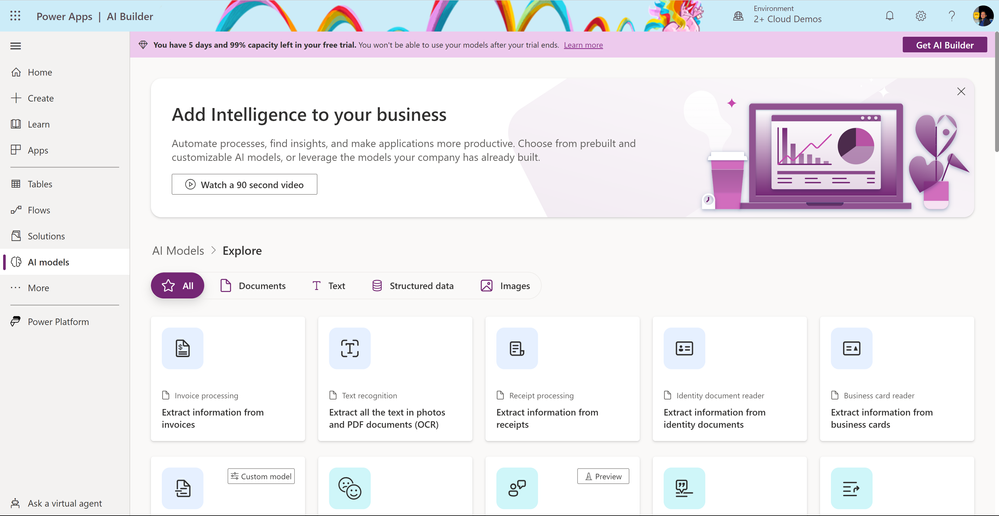Viewport: 999px width, 516px height.
Task: Click the Power Apps title link
Action: click(x=64, y=17)
